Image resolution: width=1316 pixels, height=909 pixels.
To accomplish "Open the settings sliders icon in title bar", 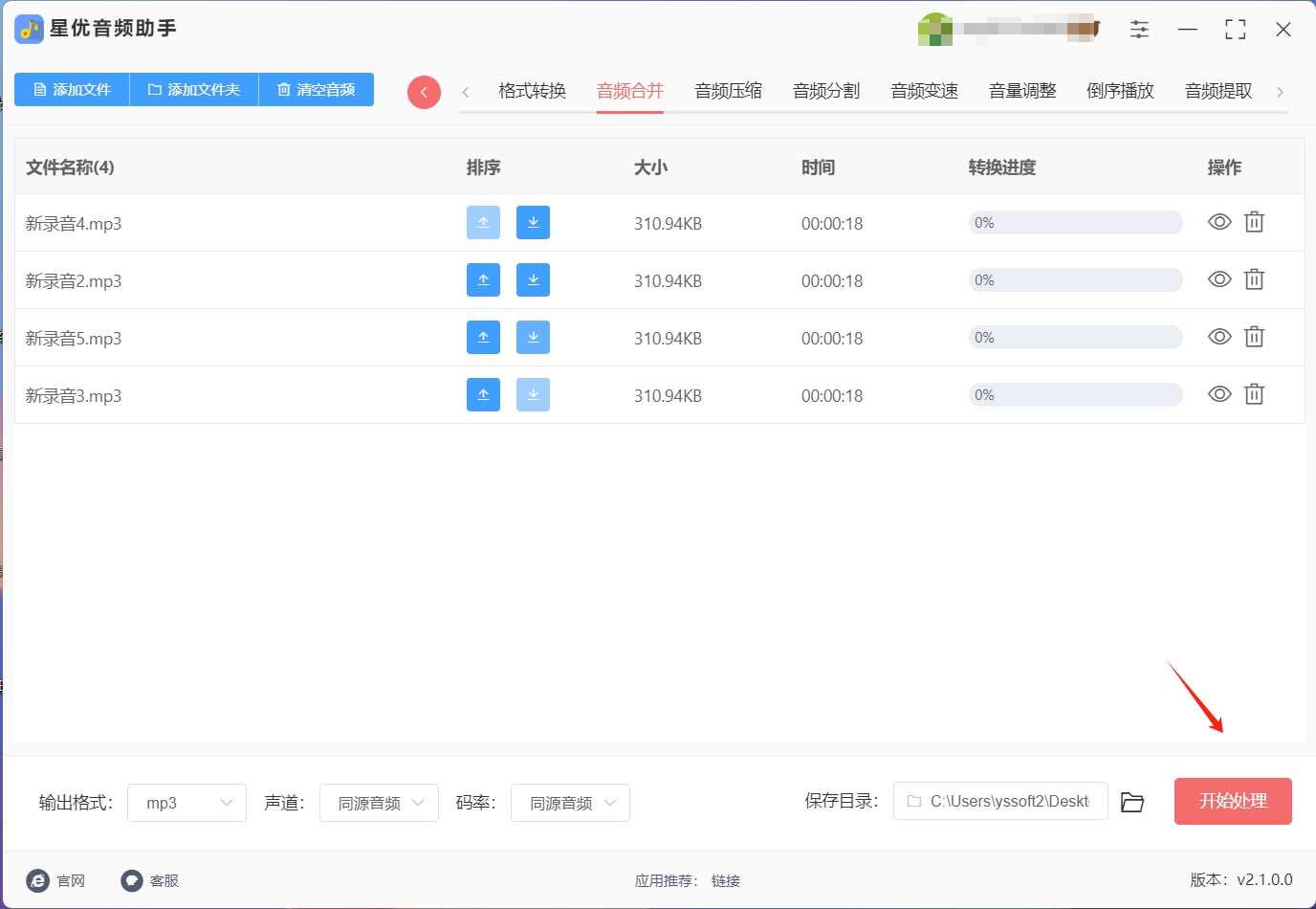I will (x=1139, y=30).
